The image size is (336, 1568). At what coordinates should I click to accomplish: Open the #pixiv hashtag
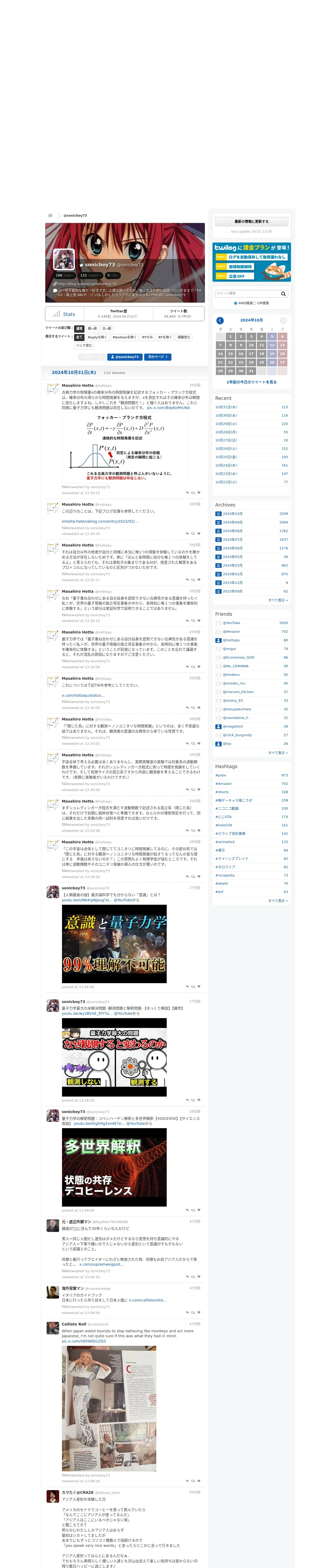pyautogui.click(x=221, y=775)
